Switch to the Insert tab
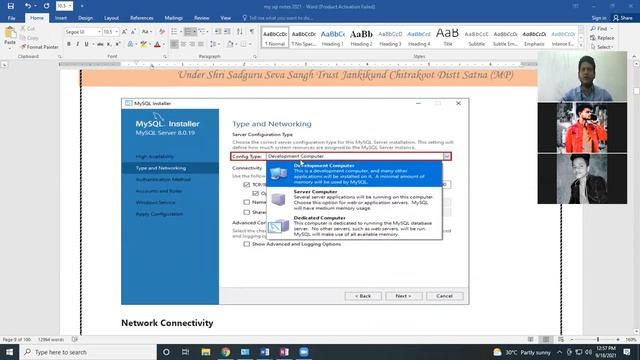The width and height of the screenshot is (640, 360). click(x=61, y=18)
